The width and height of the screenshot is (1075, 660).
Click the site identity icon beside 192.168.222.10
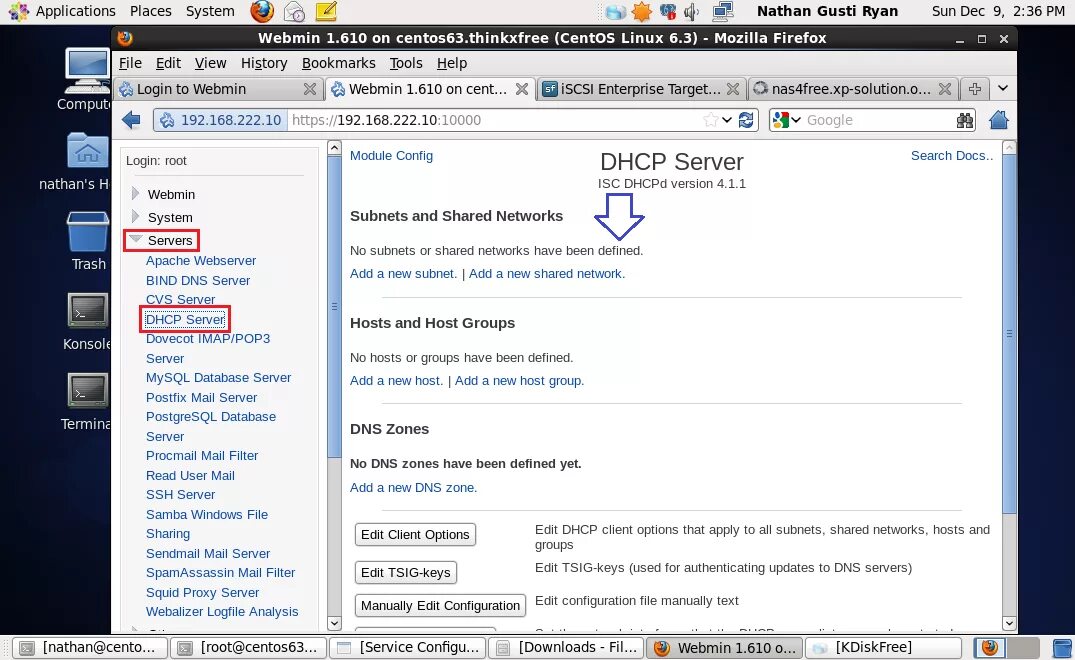[167, 120]
